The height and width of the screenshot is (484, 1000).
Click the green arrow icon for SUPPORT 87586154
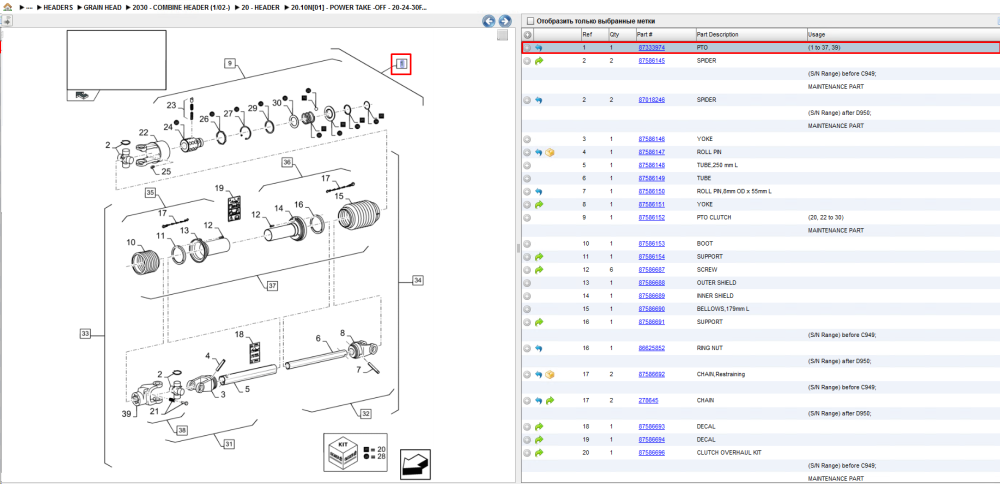[539, 256]
